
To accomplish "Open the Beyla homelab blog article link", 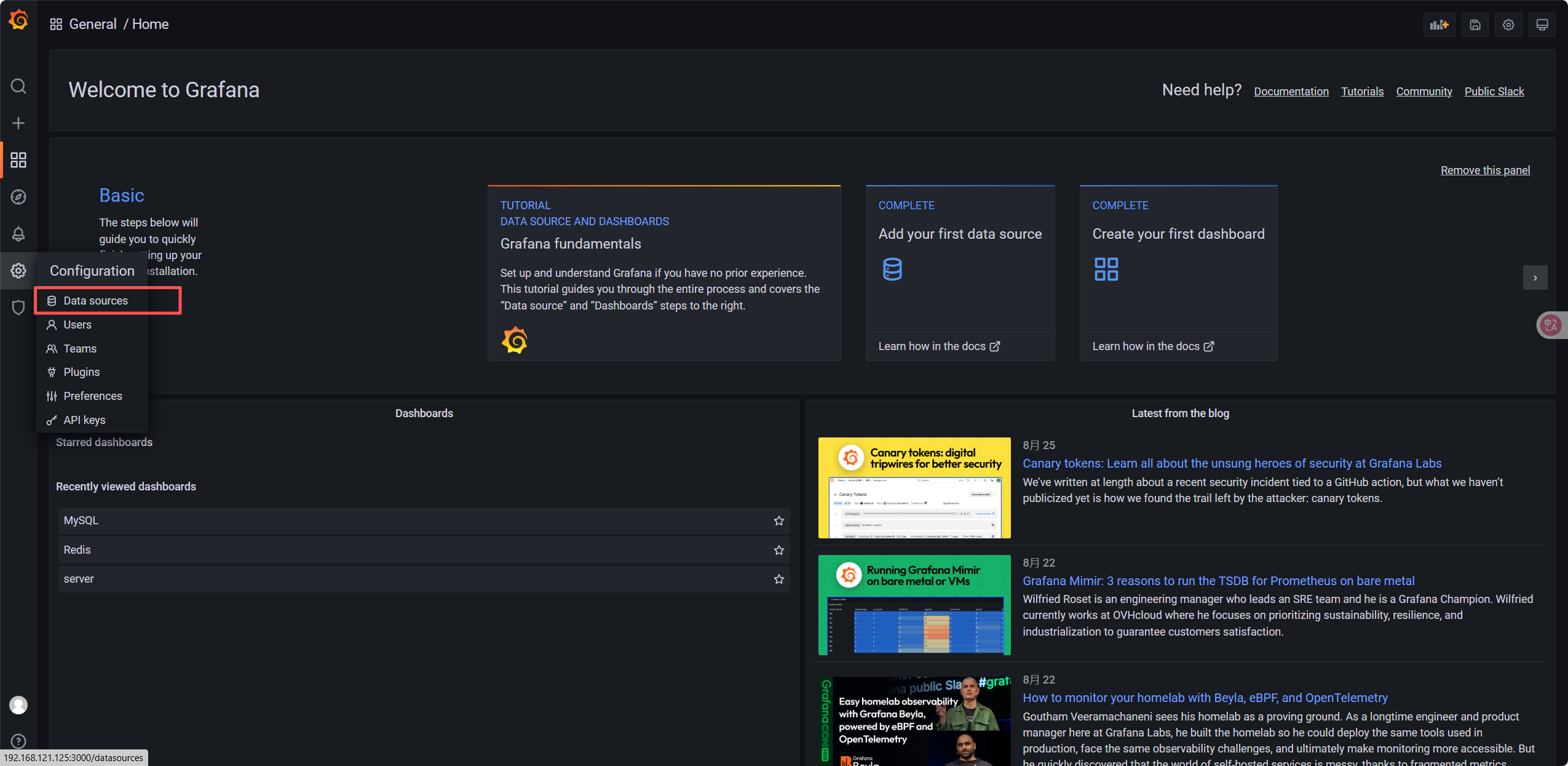I will [x=1205, y=698].
